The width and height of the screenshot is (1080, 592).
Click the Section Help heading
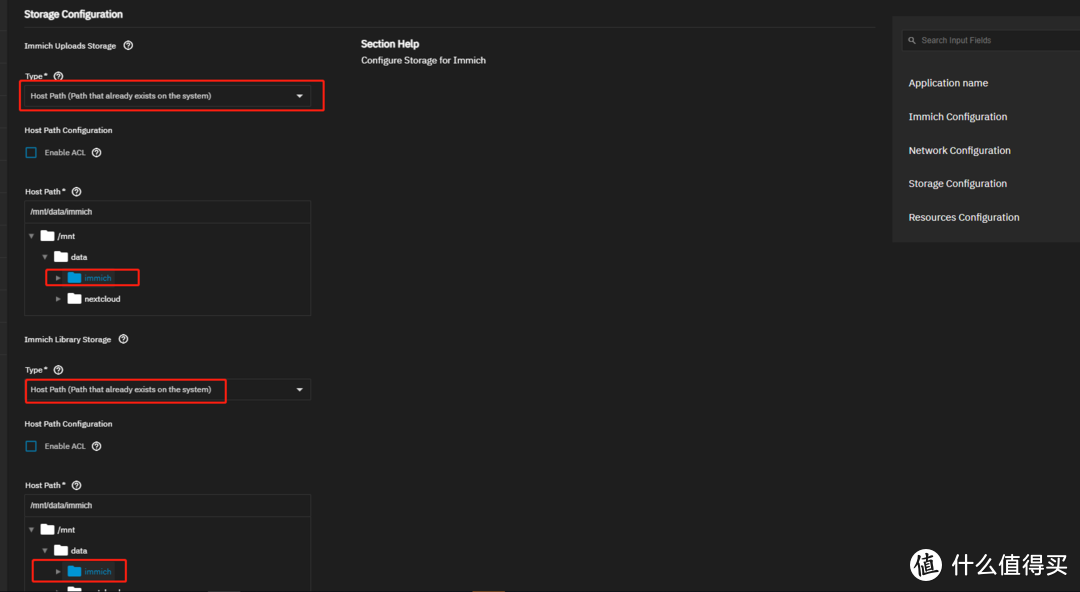point(390,43)
